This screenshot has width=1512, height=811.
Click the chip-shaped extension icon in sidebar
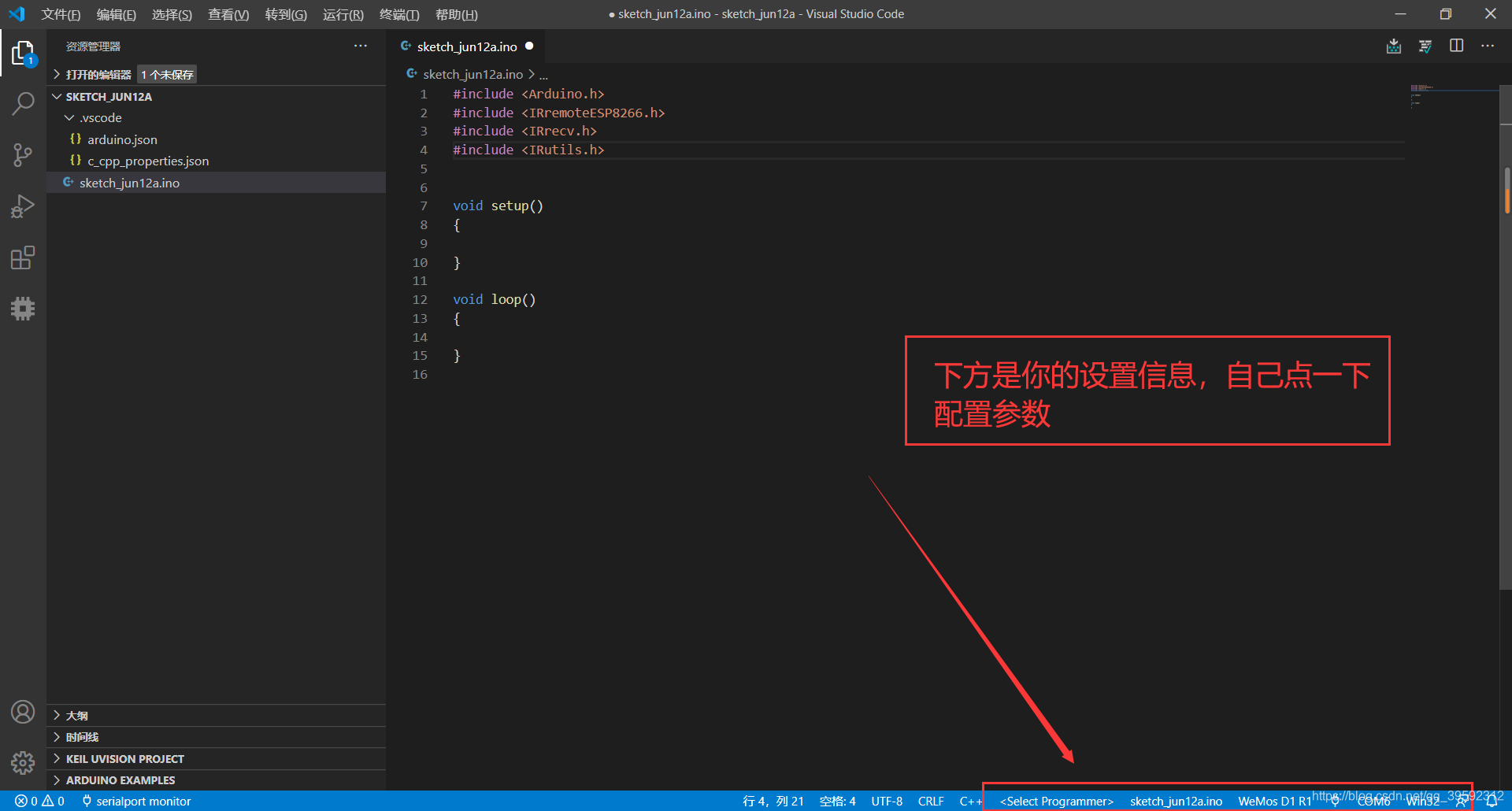click(x=23, y=308)
